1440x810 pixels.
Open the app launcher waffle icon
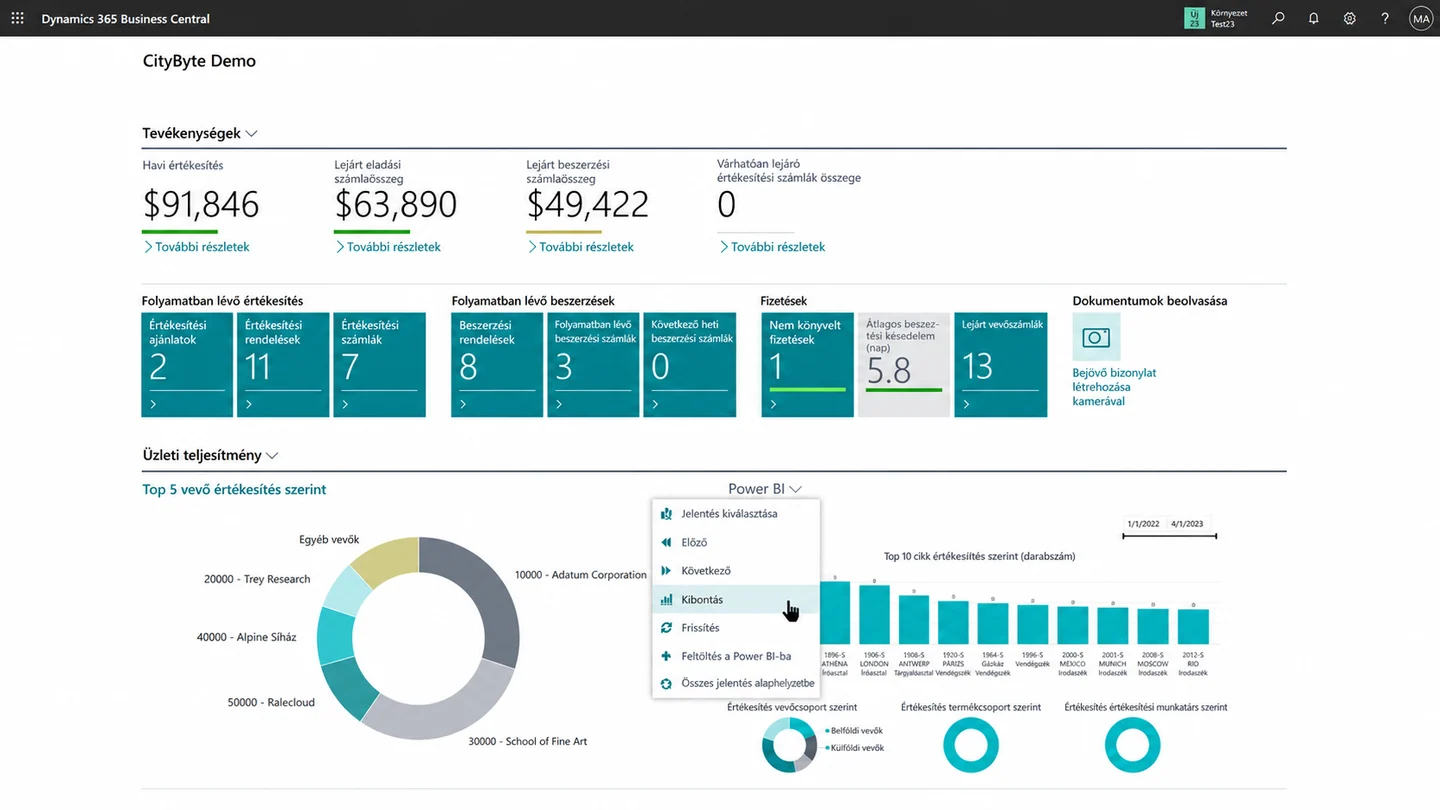(17, 18)
